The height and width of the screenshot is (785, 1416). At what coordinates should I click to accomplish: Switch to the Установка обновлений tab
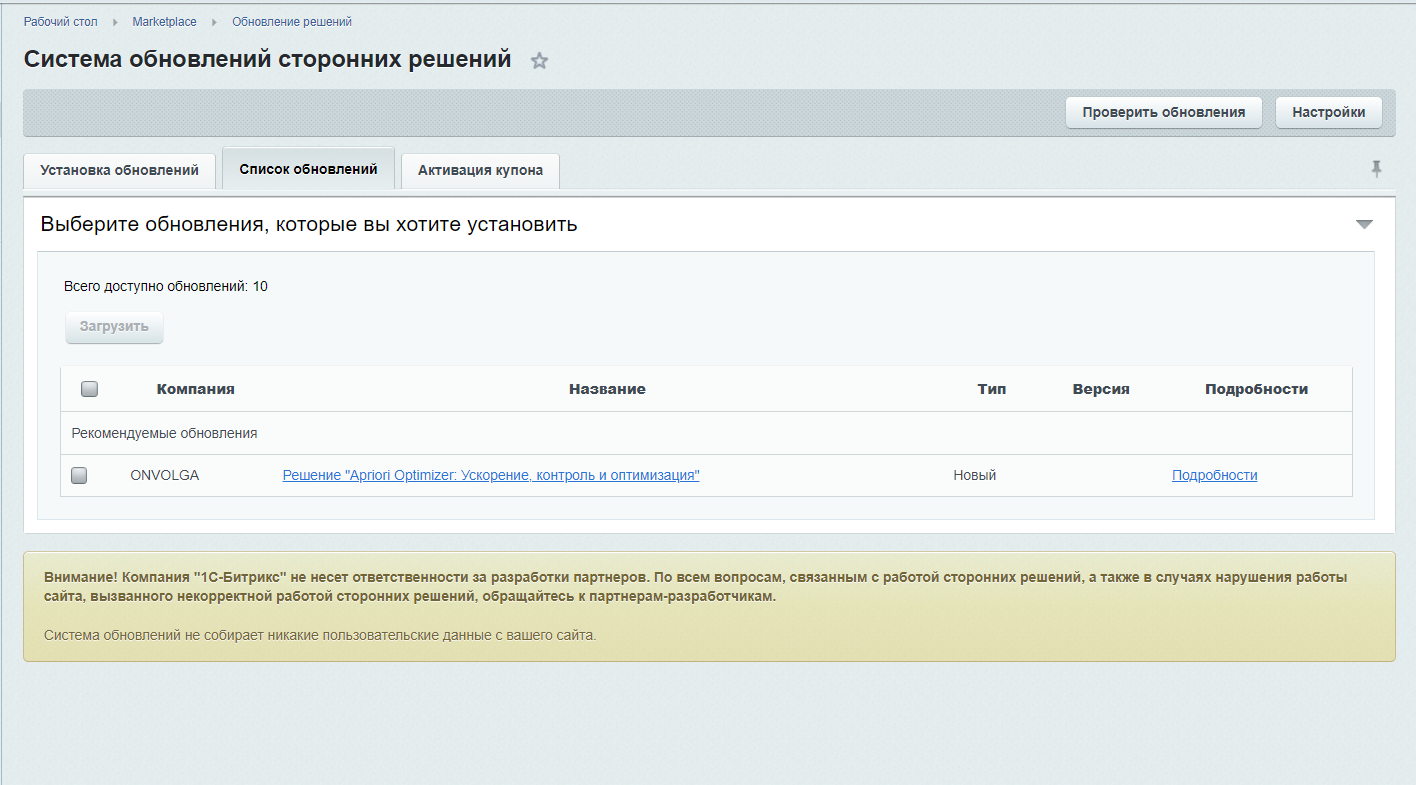119,170
